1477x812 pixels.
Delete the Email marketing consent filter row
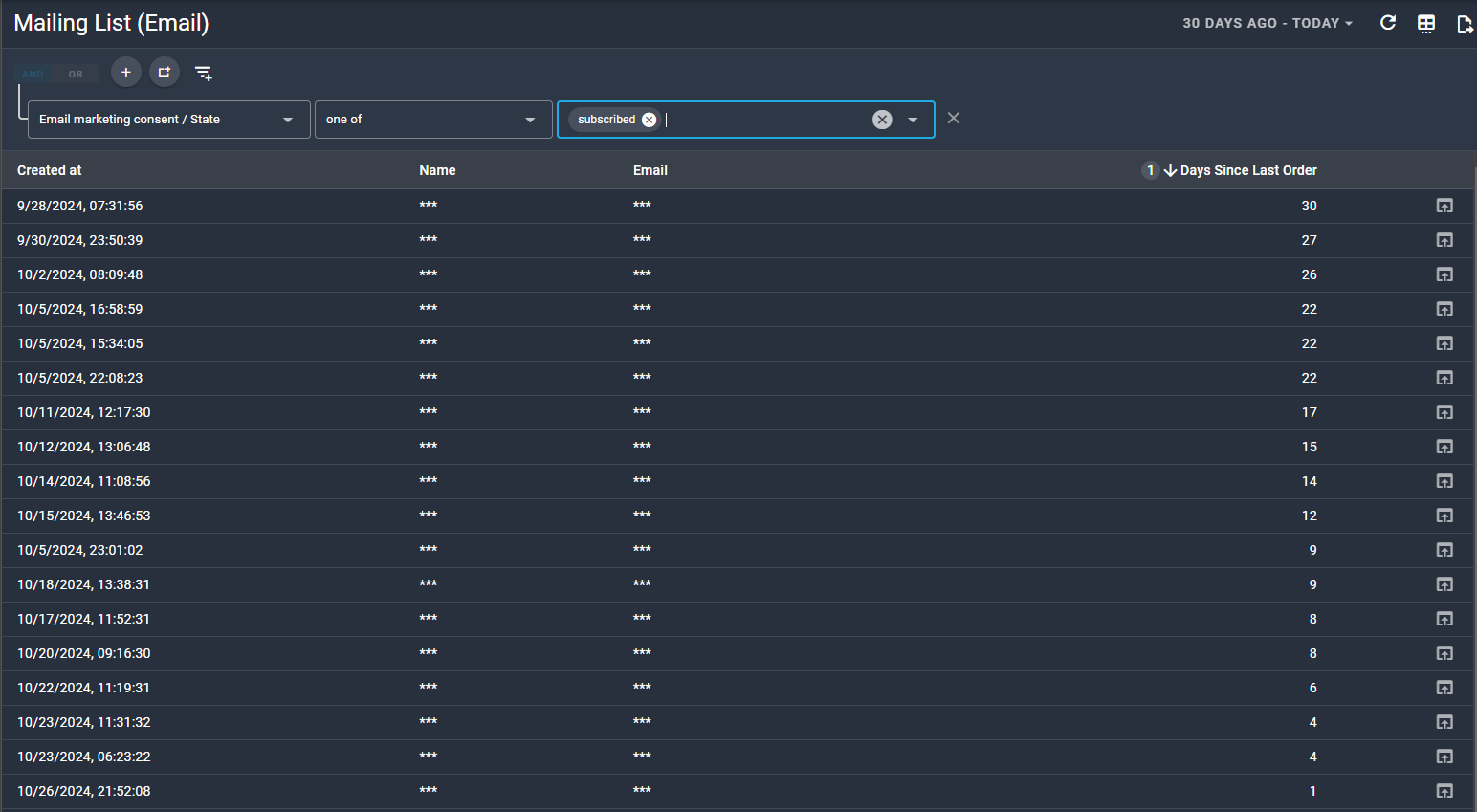coord(954,118)
